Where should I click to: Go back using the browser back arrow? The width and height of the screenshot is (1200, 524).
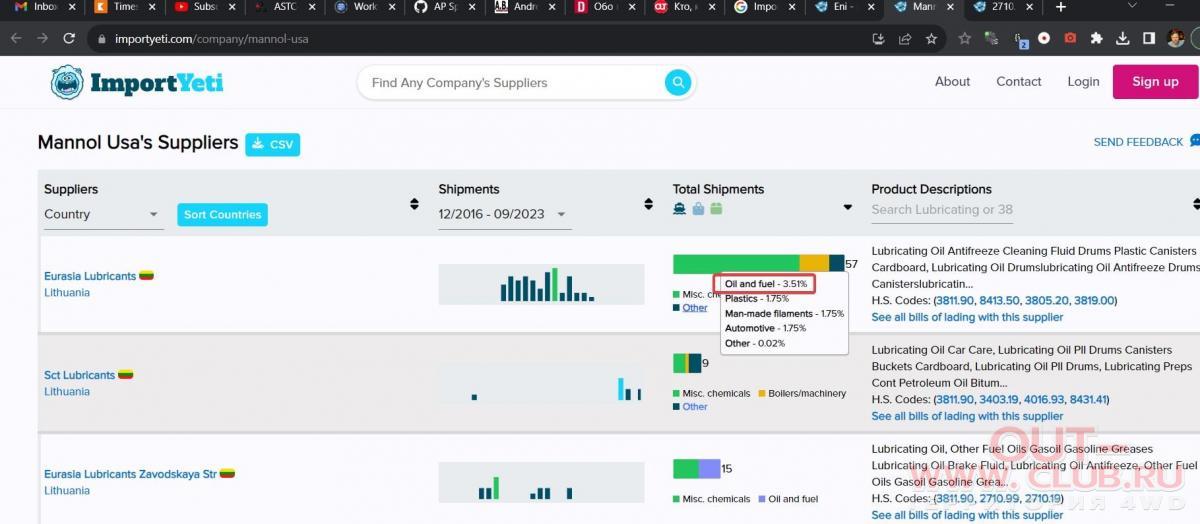click(x=16, y=39)
